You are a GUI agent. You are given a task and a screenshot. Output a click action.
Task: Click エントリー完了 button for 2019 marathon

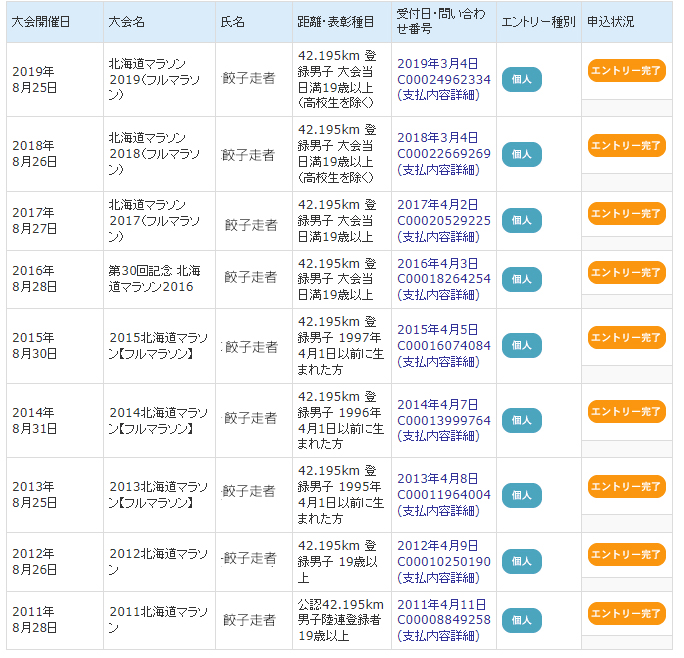[x=626, y=71]
